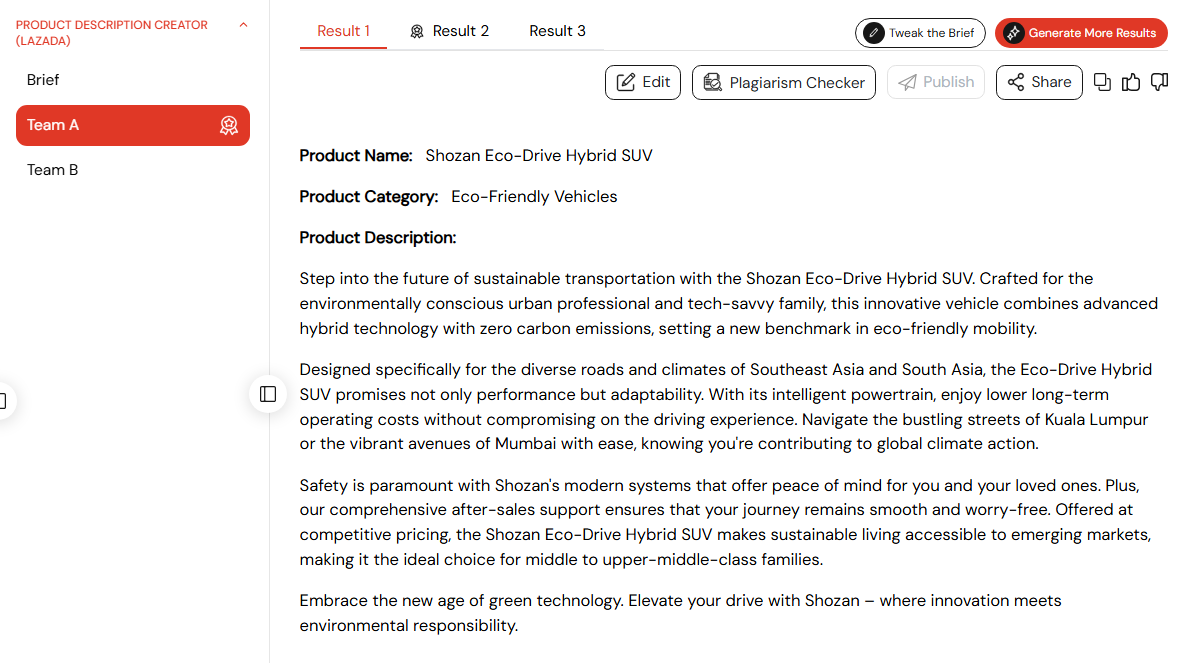
Task: Toggle the sidebar panel icon
Action: click(268, 394)
